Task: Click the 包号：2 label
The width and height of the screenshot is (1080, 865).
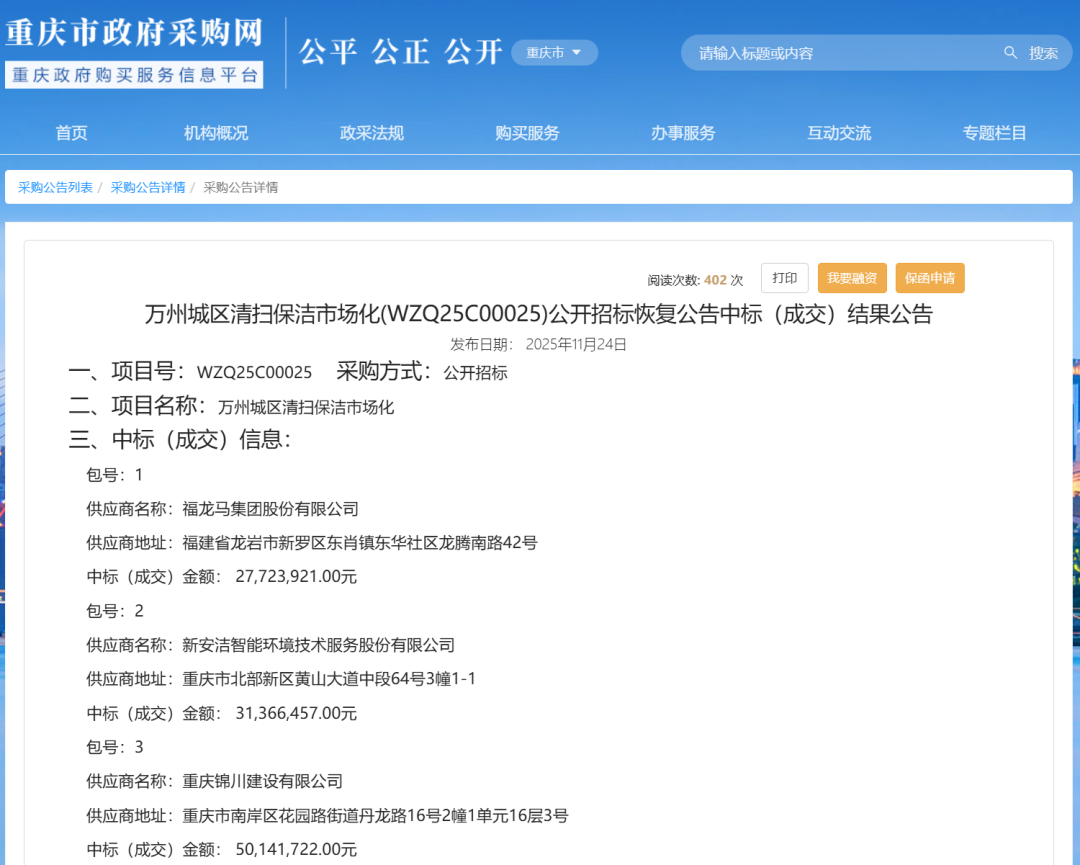Action: 114,611
